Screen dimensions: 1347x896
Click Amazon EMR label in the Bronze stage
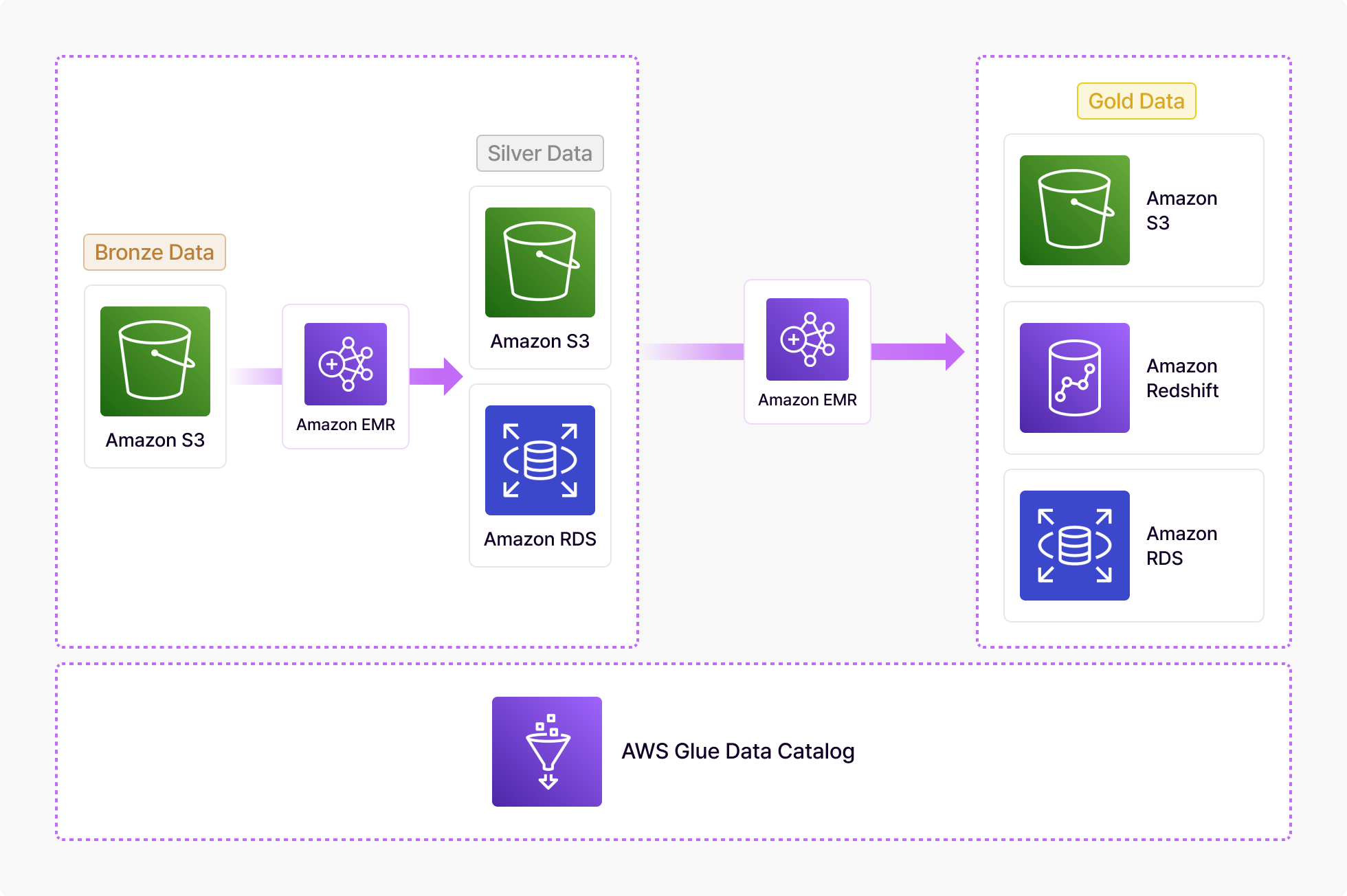tap(346, 425)
